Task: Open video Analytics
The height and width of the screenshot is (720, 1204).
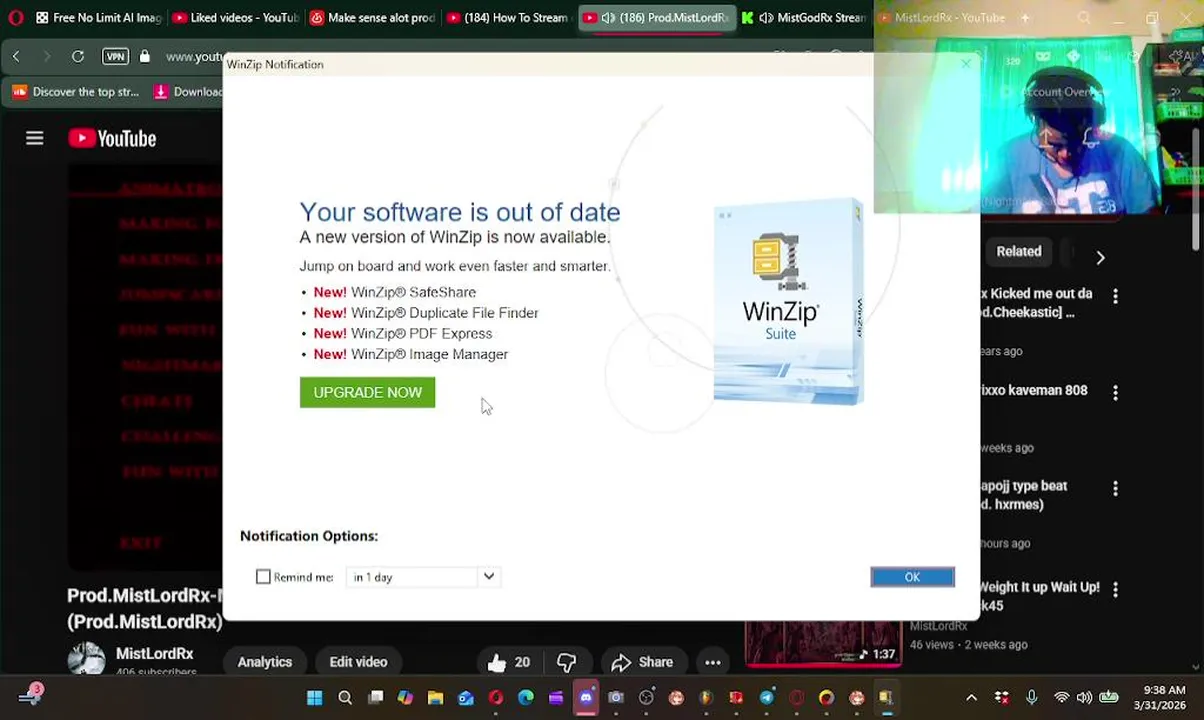Action: click(265, 662)
